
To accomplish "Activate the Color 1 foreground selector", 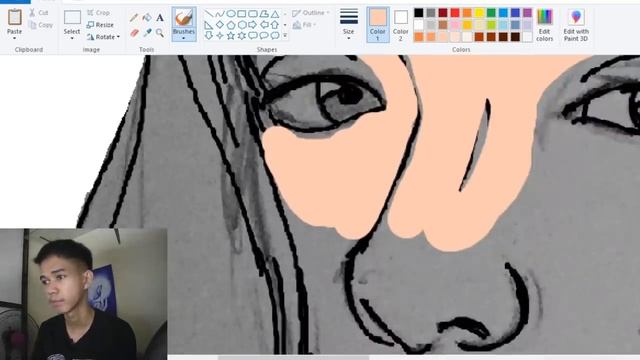I will (x=378, y=24).
